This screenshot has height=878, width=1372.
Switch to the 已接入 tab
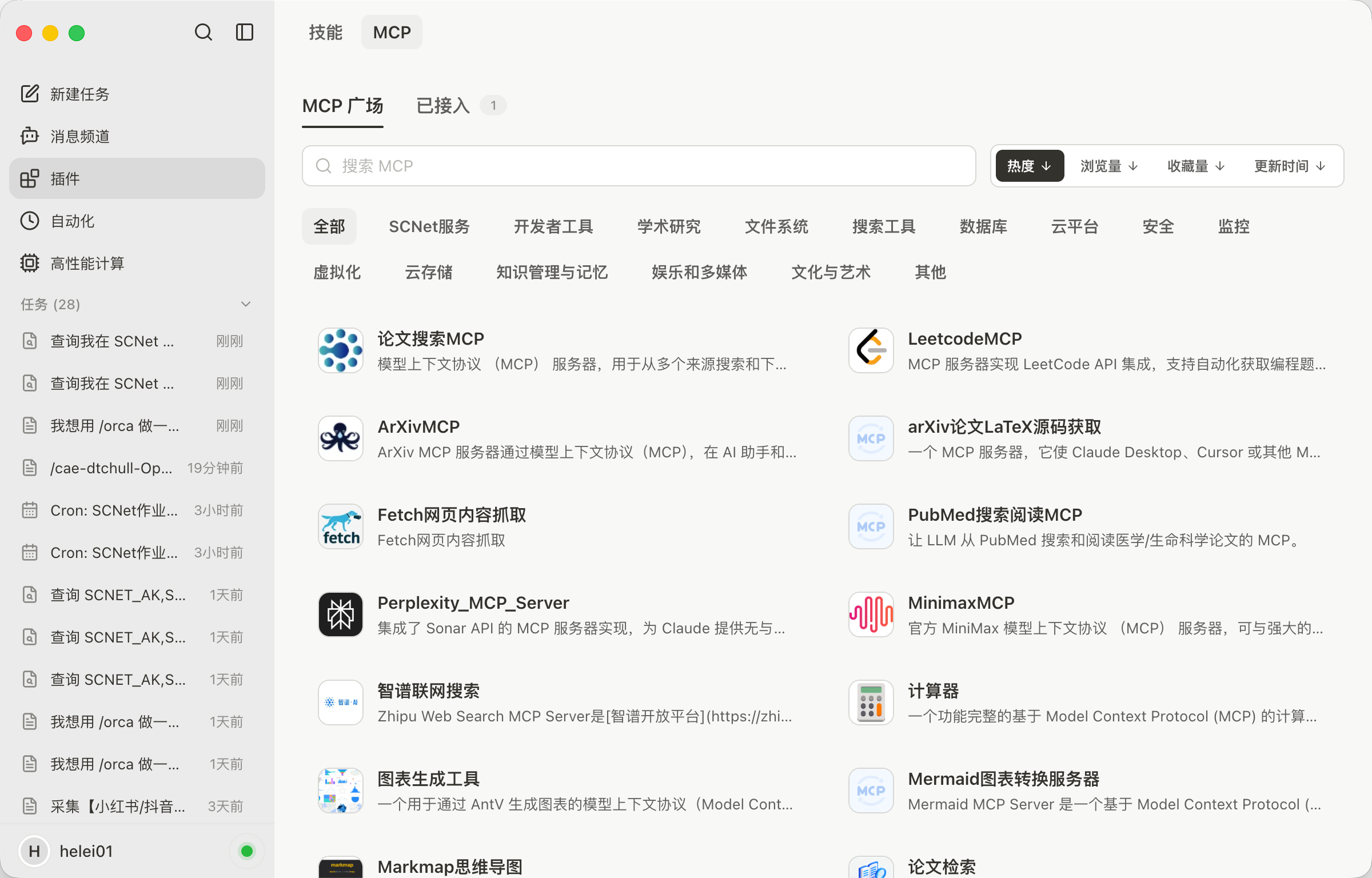[443, 106]
